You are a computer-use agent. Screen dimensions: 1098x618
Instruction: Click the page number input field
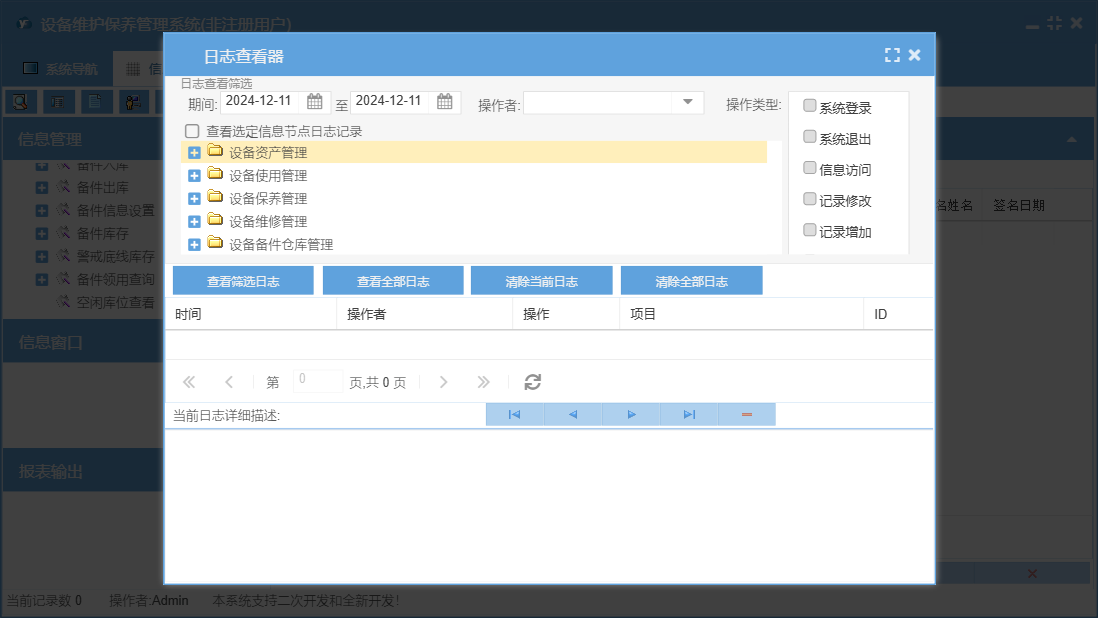coord(318,381)
